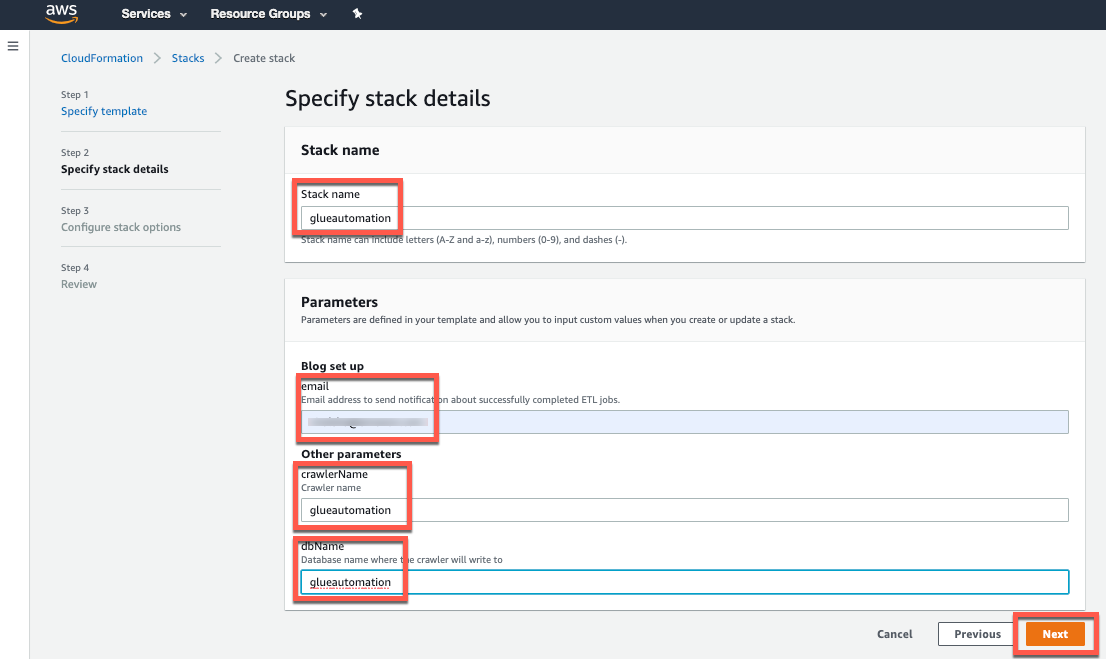
Task: Click the Parameters section heading
Action: point(339,302)
